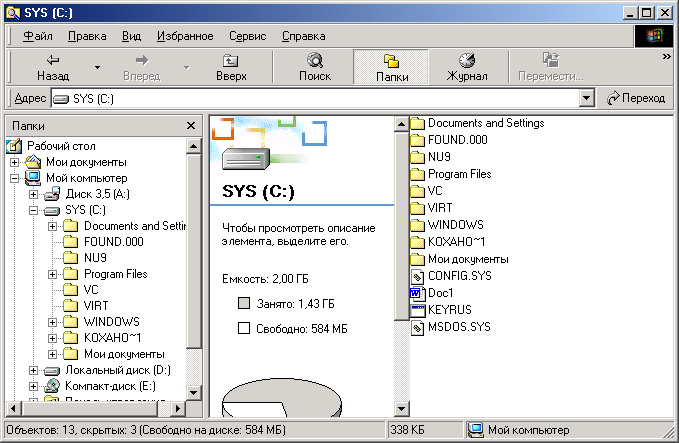Select the Компакт-диск (E:) CD icon
The height and width of the screenshot is (443, 679).
[x=52, y=386]
